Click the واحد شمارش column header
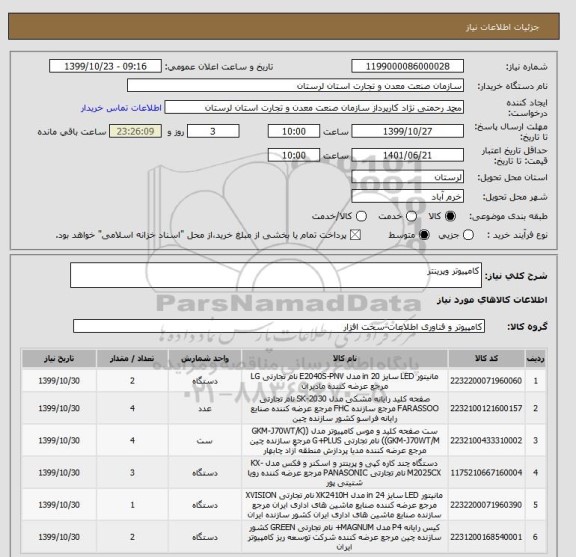The width and height of the screenshot is (576, 557). coord(205,358)
